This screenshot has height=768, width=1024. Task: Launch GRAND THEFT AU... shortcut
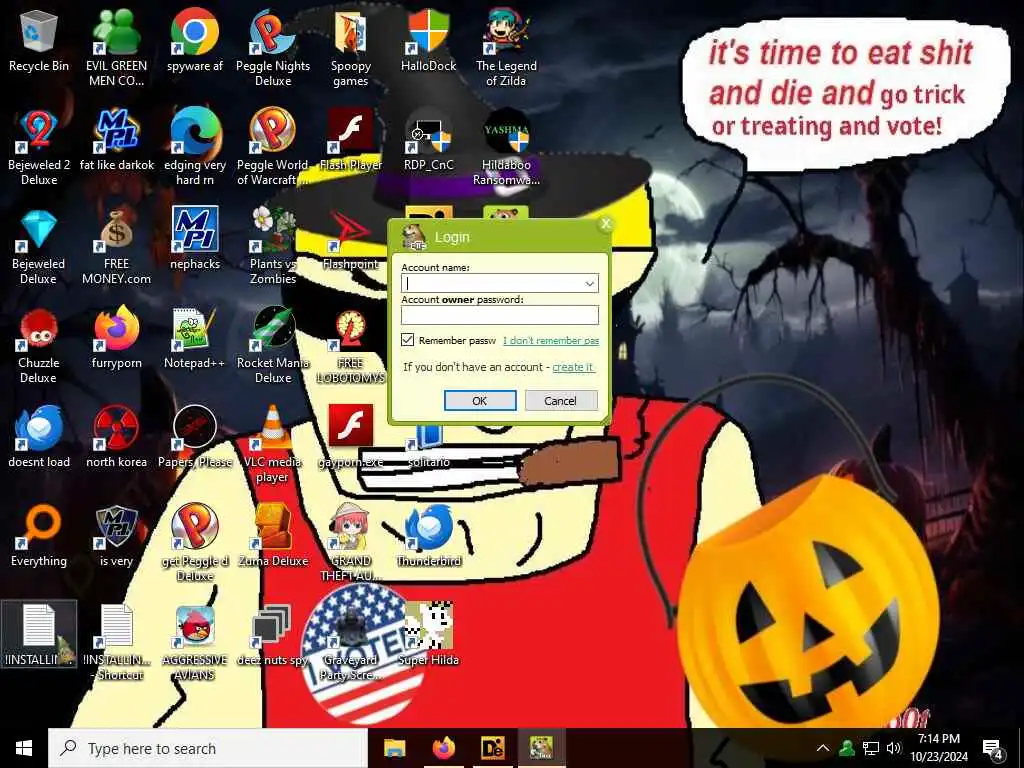click(x=351, y=543)
